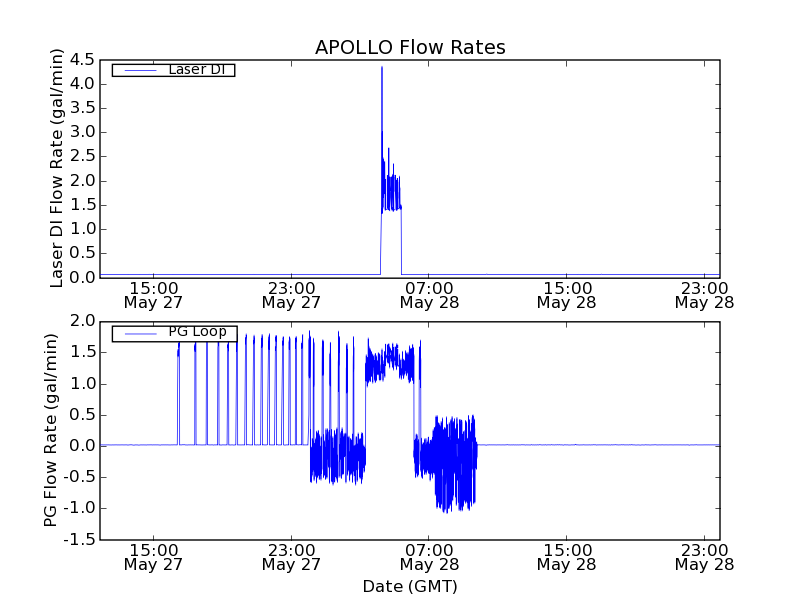The width and height of the screenshot is (800, 600).
Task: Click "23:00 May 27" under the Laser DI plot
Action: (291, 295)
